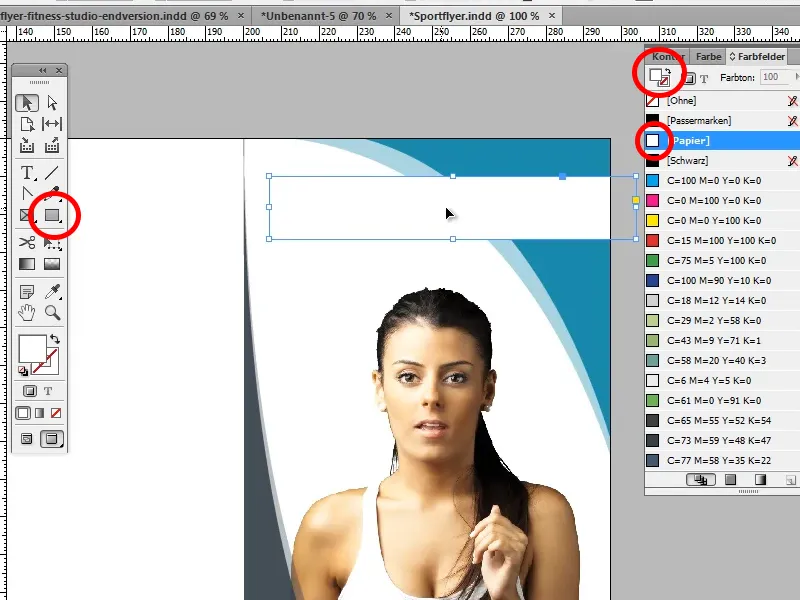Activate the fill box in Farbfelder panel
Image resolution: width=800 pixels, height=600 pixels.
pyautogui.click(x=655, y=76)
